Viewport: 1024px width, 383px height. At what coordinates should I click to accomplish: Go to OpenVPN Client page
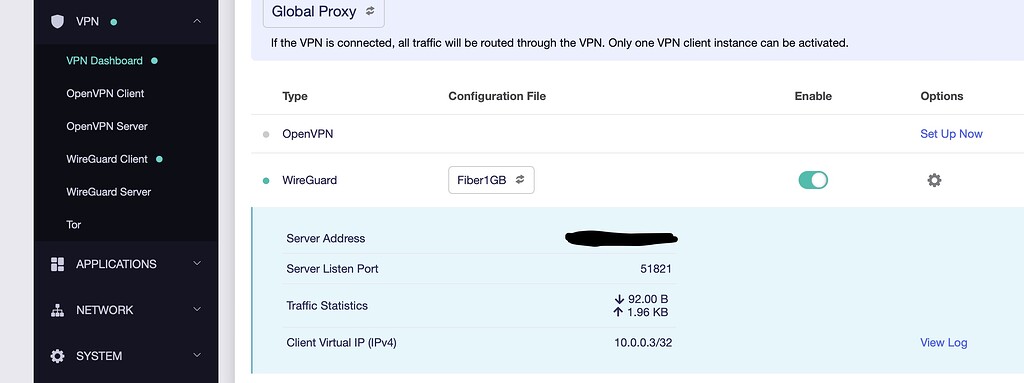point(105,93)
